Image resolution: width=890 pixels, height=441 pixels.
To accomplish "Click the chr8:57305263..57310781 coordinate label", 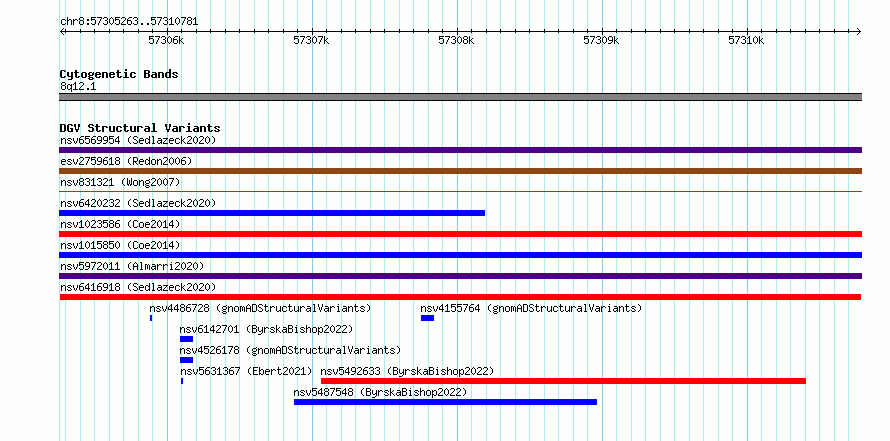I will point(129,22).
